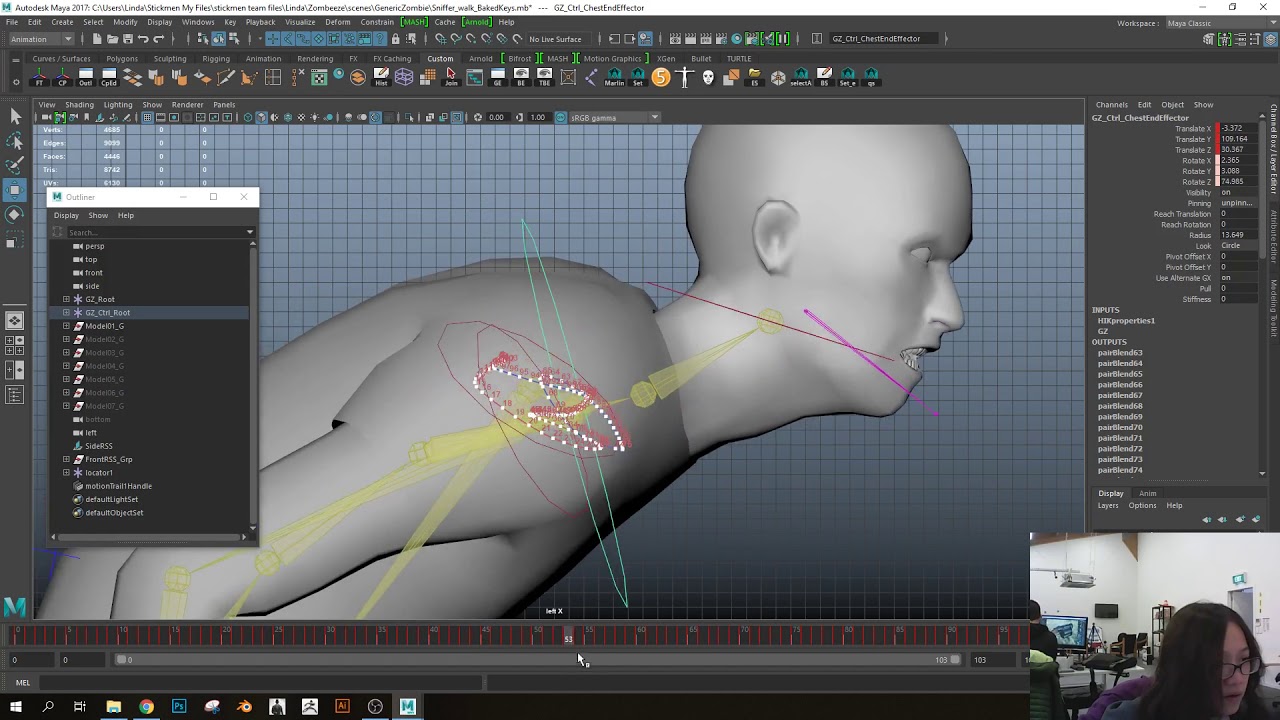This screenshot has width=1280, height=720.
Task: Click the FT shelf button
Action: pyautogui.click(x=39, y=77)
